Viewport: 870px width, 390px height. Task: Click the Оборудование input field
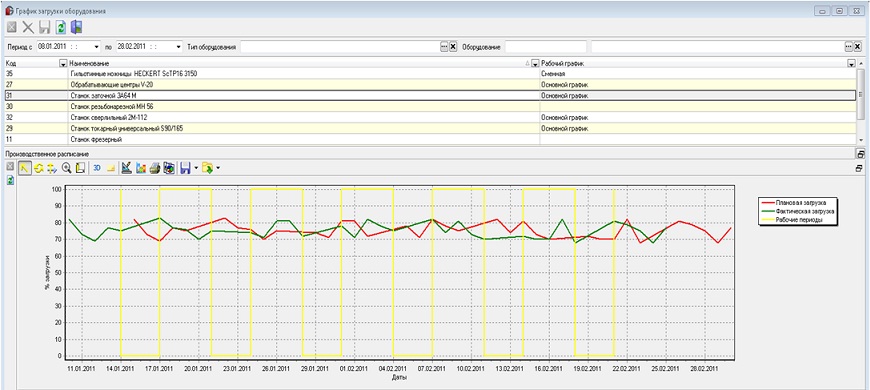545,47
